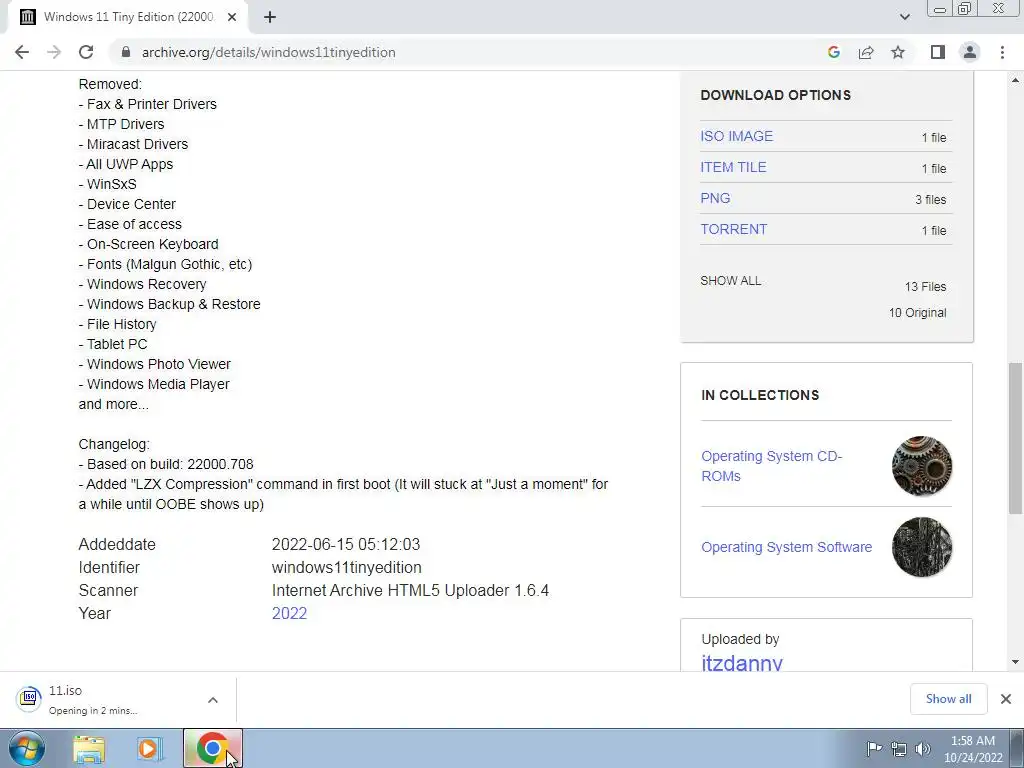The width and height of the screenshot is (1024, 768).
Task: Close the downloads bar
Action: 1006,699
